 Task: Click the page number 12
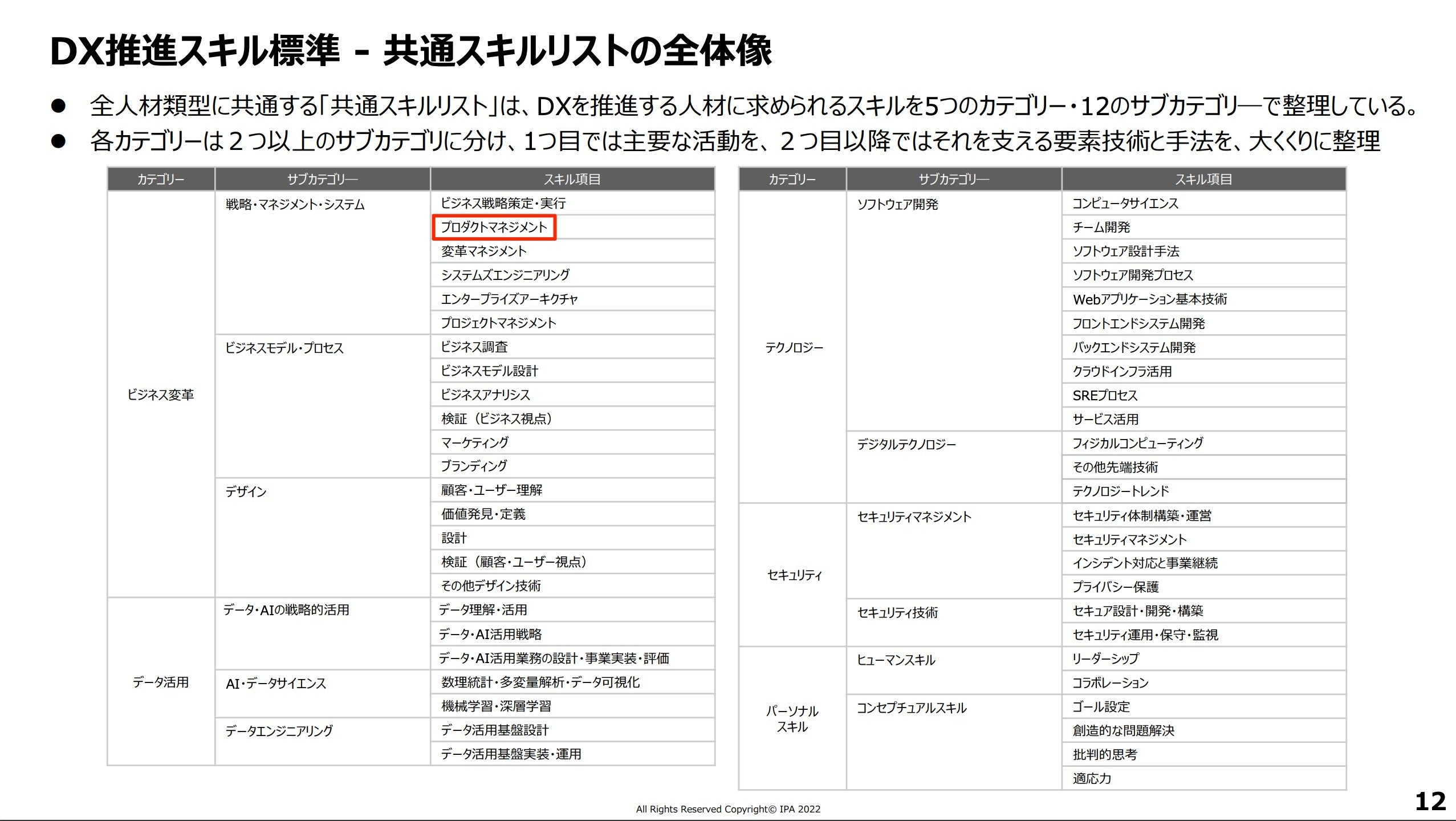click(x=1430, y=802)
